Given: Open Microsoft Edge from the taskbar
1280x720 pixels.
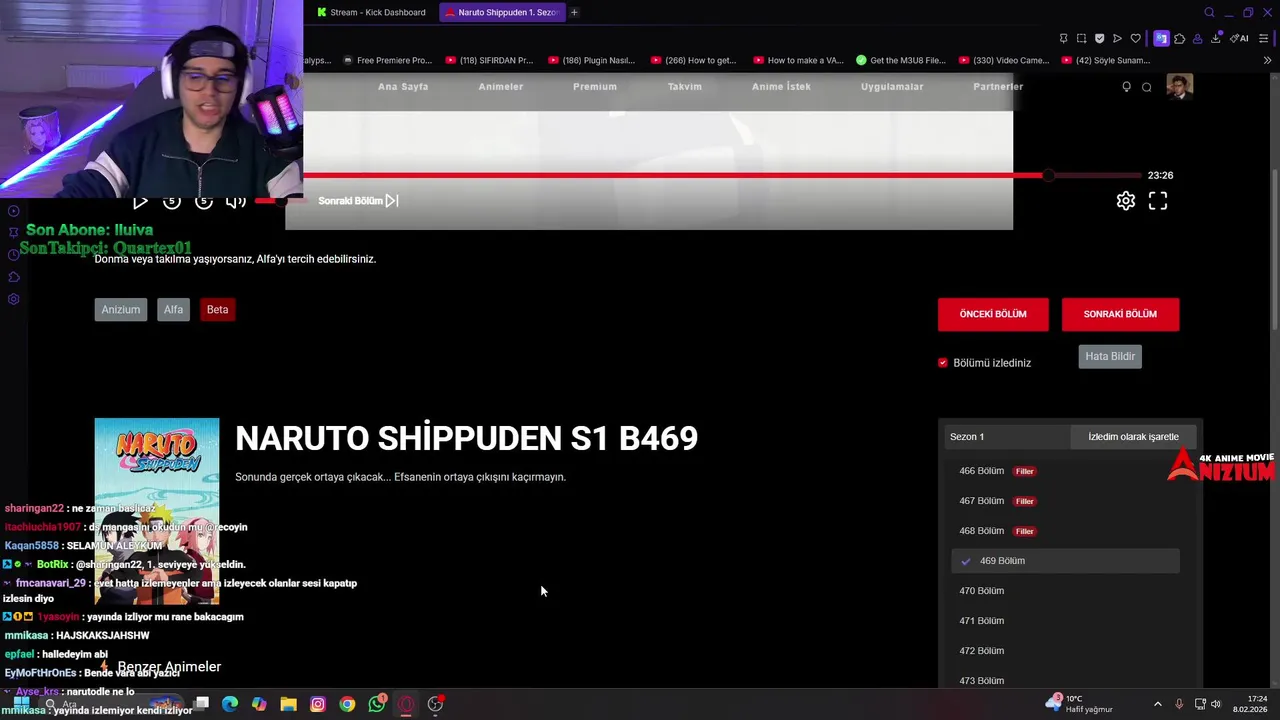Looking at the screenshot, I should click(230, 704).
